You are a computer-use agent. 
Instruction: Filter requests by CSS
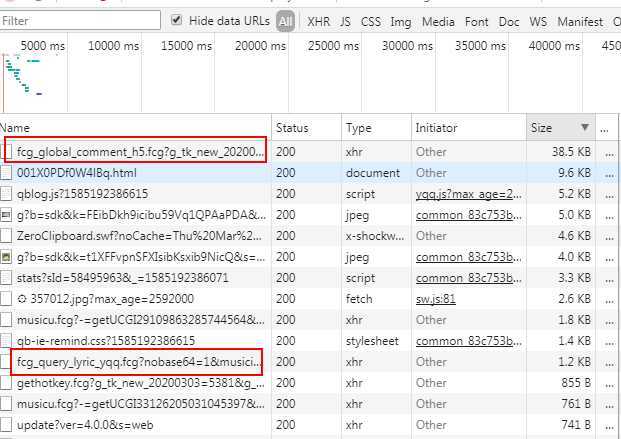[x=371, y=21]
